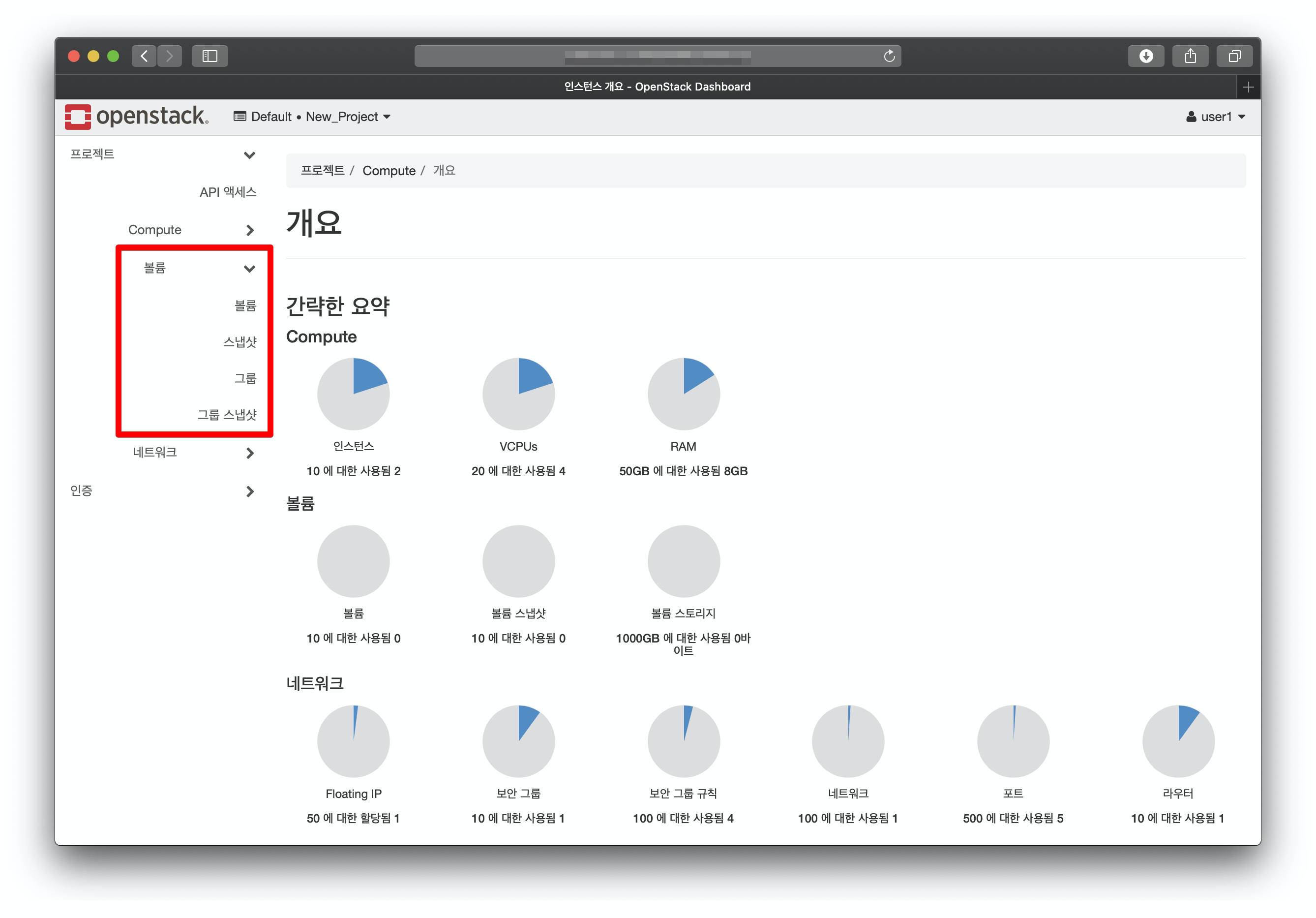Click the Safari share icon
Screen dimensions: 1316x918
tap(1190, 56)
